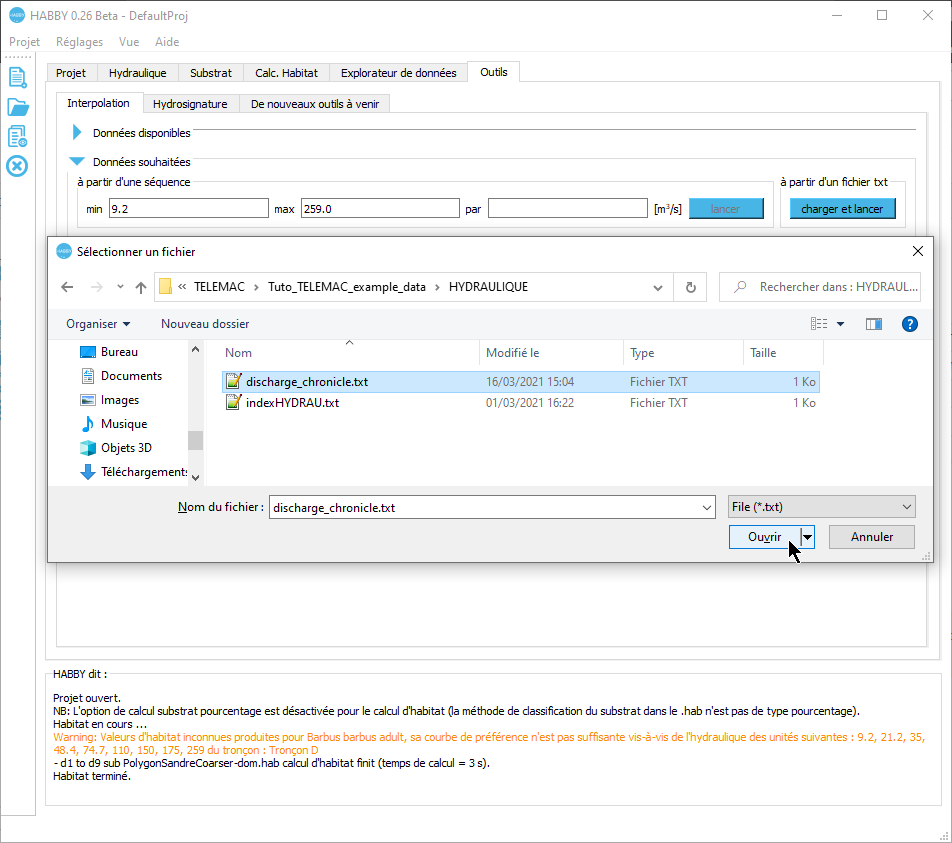This screenshot has height=843, width=952.
Task: Open the Réglages menu
Action: coord(79,42)
